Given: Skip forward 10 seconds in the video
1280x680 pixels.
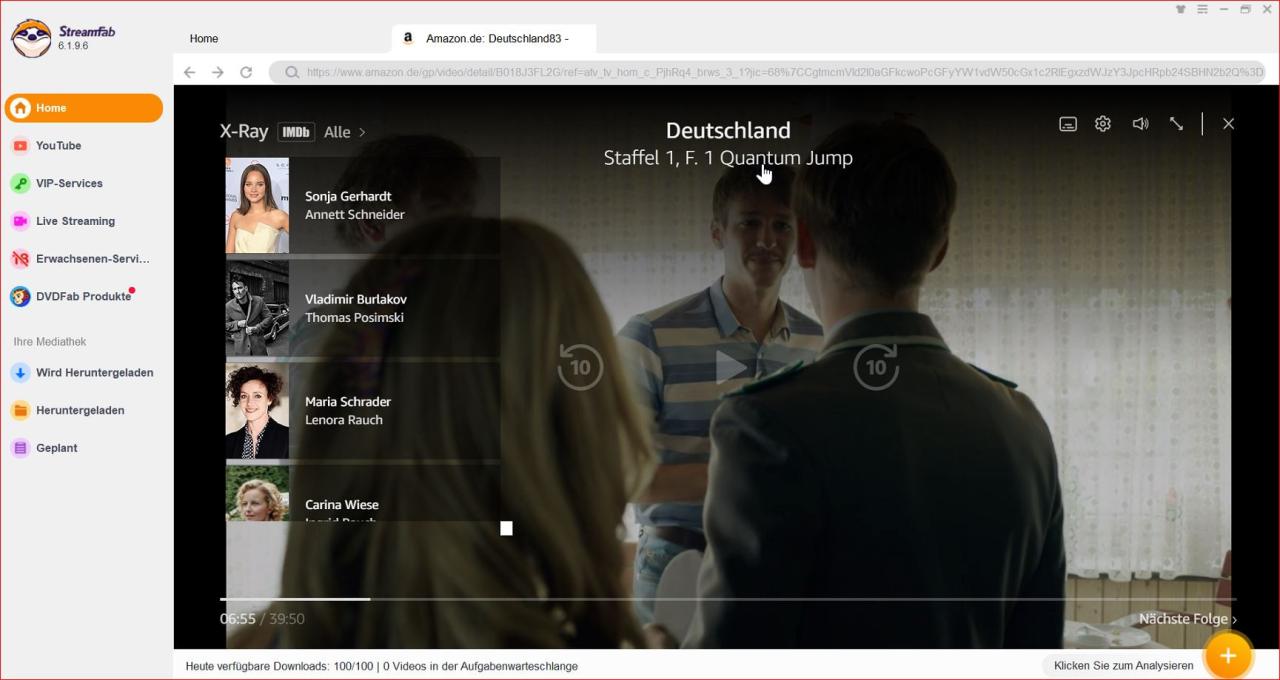Looking at the screenshot, I should click(x=876, y=367).
